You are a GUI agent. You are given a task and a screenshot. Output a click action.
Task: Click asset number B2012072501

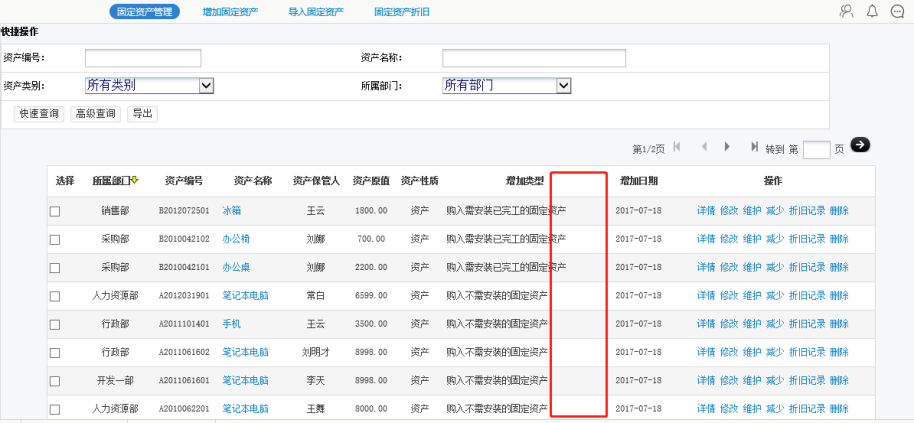pyautogui.click(x=184, y=211)
